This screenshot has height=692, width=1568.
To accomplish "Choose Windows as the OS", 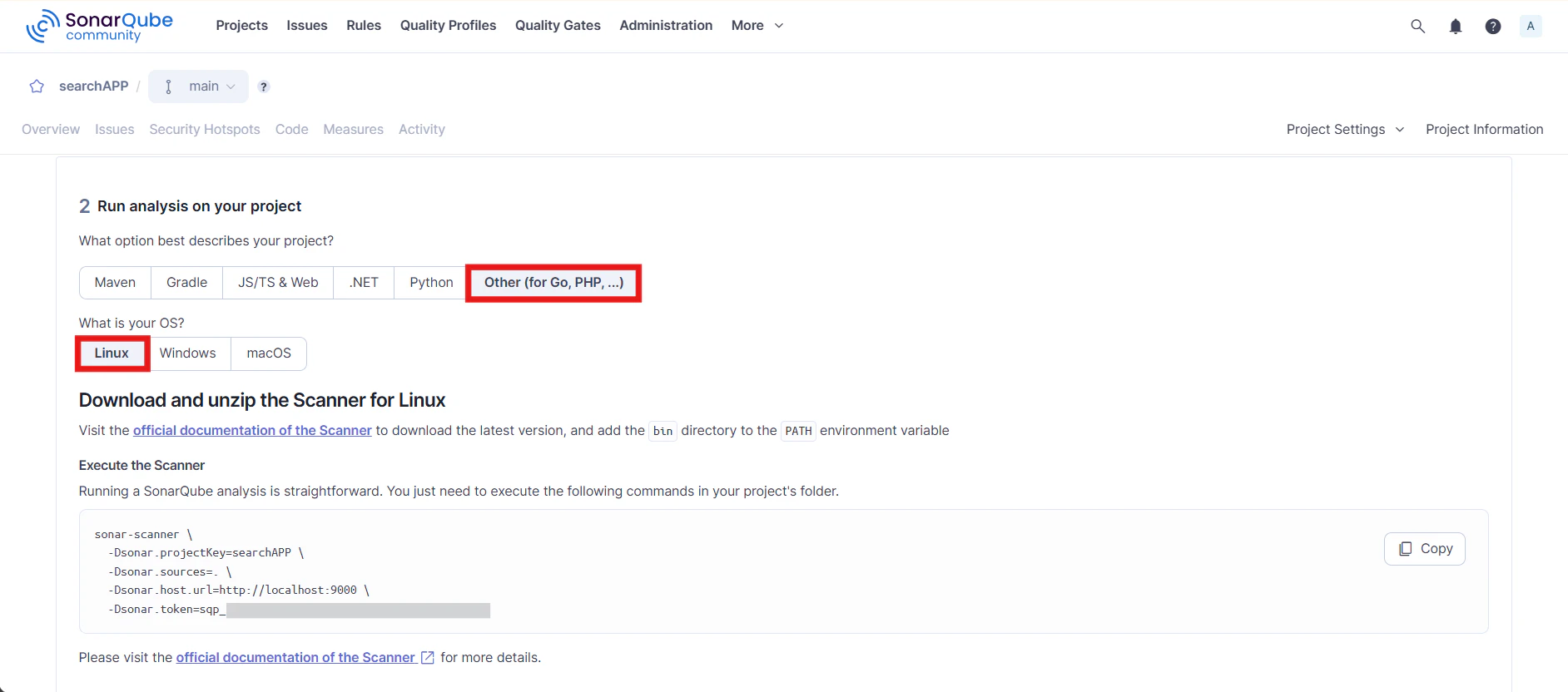I will [188, 353].
